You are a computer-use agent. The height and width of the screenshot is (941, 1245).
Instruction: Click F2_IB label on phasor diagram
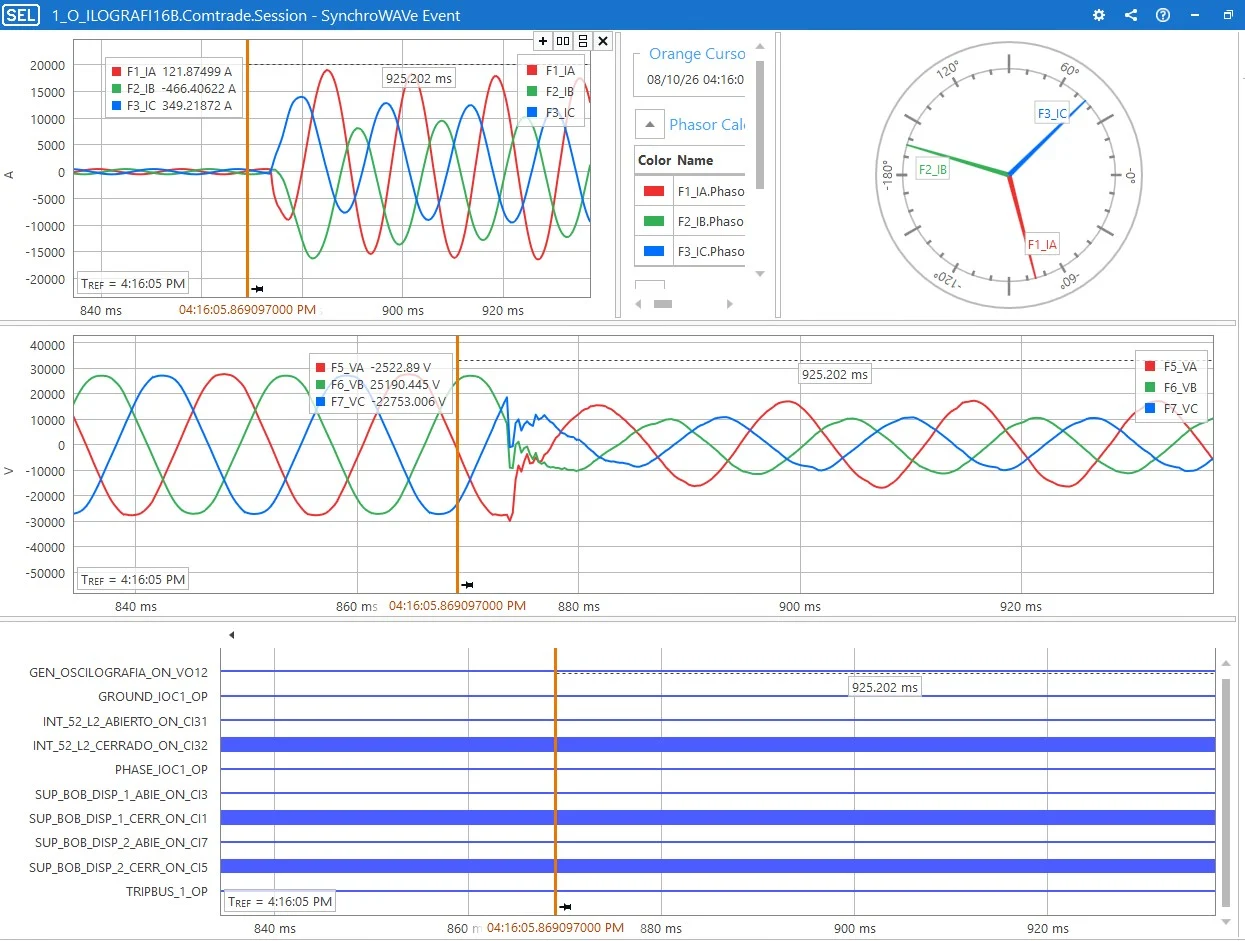click(x=933, y=170)
